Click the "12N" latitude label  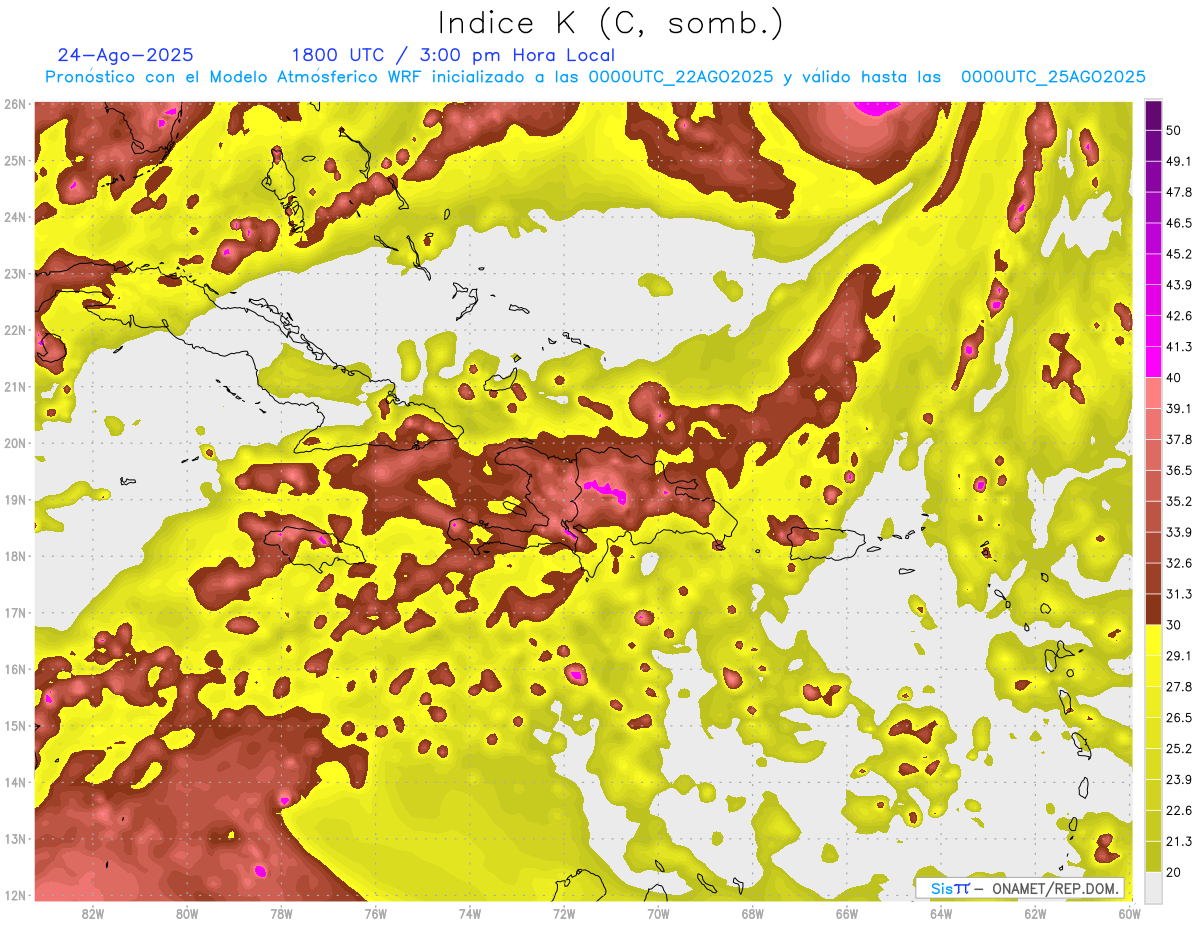tap(15, 895)
